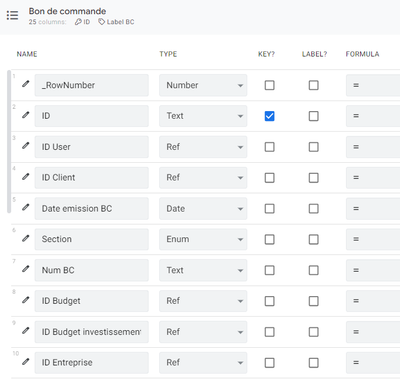400x379 pixels.
Task: Click the formula field for ID Budget row
Action: 373,301
